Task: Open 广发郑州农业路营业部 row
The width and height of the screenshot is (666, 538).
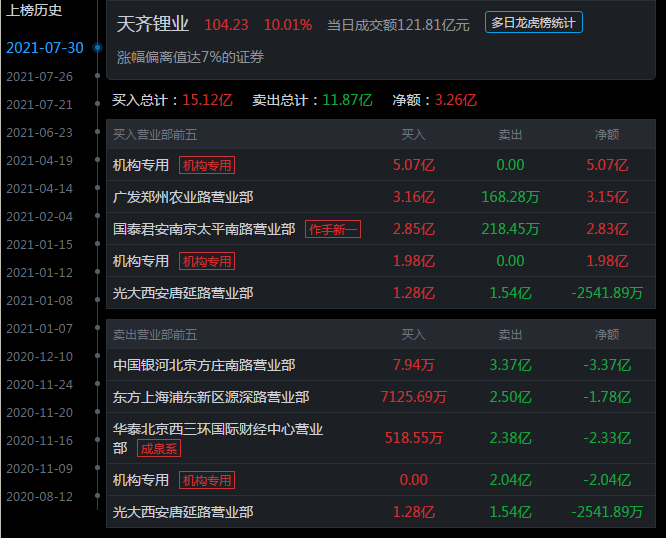Action: pyautogui.click(x=381, y=197)
